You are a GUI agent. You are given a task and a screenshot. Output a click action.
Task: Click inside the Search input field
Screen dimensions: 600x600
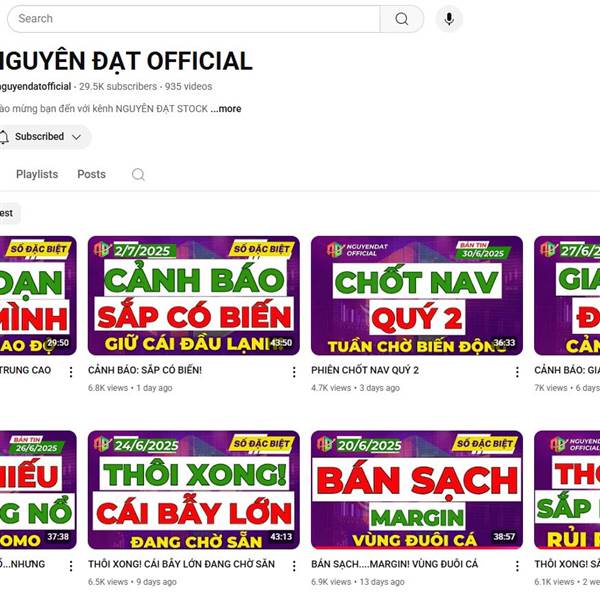point(194,19)
